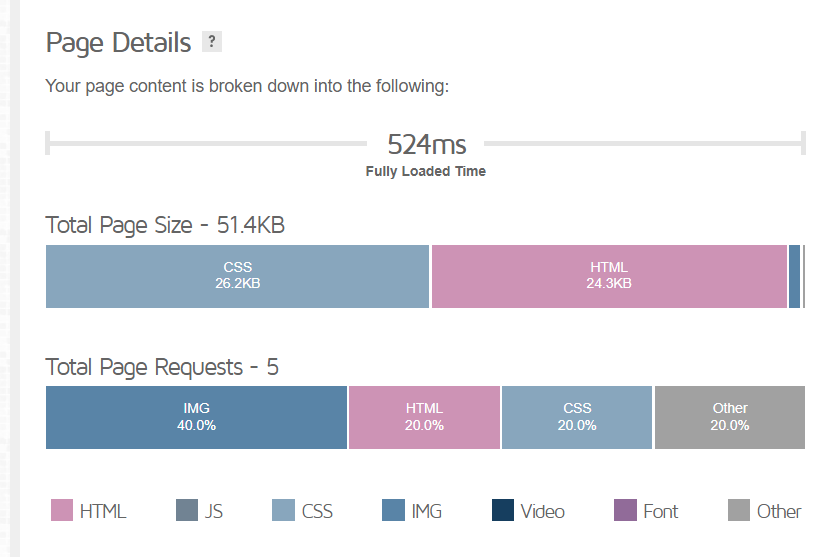Click the IMG legend color swatch

click(x=393, y=511)
